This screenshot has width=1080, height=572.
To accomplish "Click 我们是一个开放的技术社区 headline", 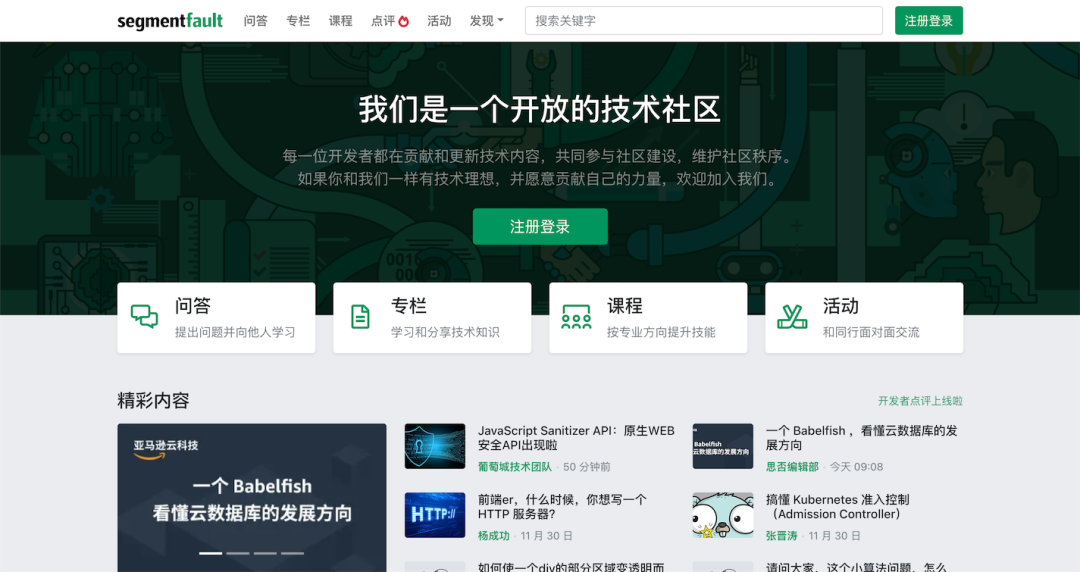I will click(x=540, y=109).
